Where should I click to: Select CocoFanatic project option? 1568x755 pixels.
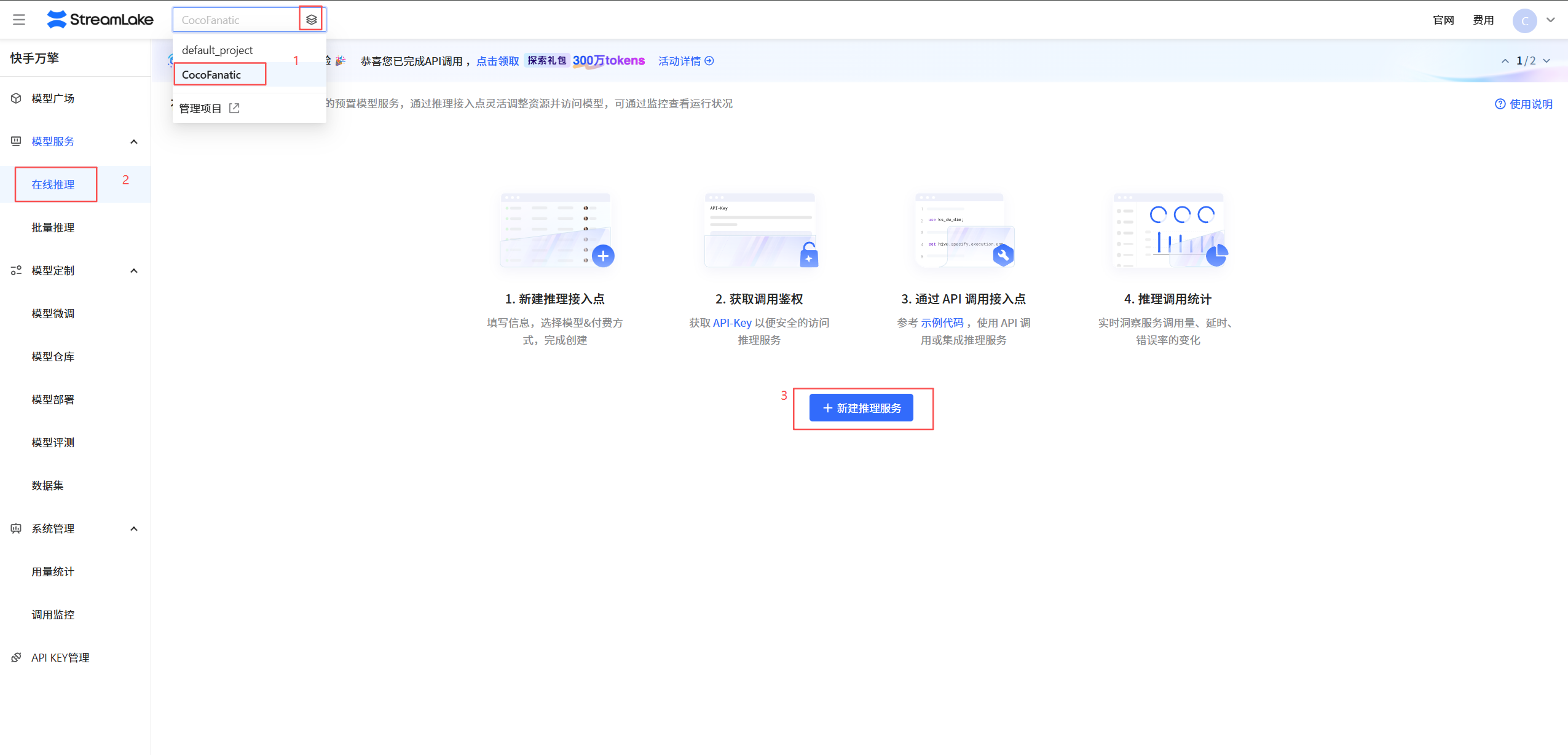click(x=211, y=75)
